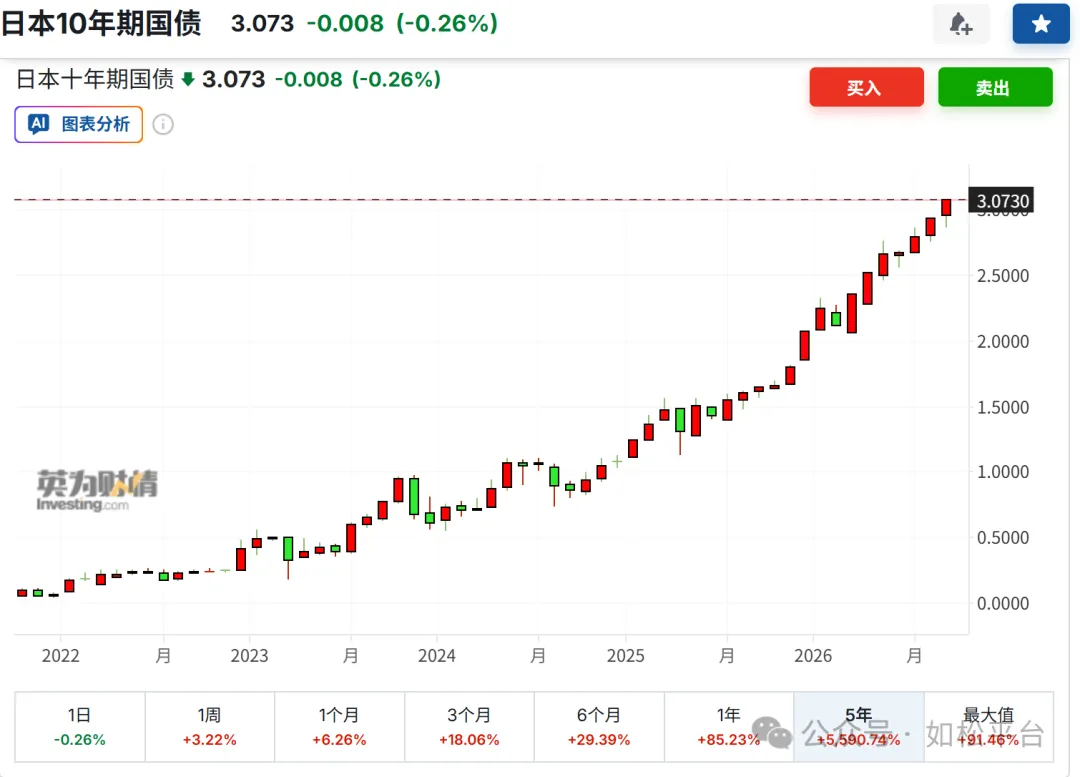
Task: Click the info circle icon beside 图表分析
Action: [x=163, y=125]
